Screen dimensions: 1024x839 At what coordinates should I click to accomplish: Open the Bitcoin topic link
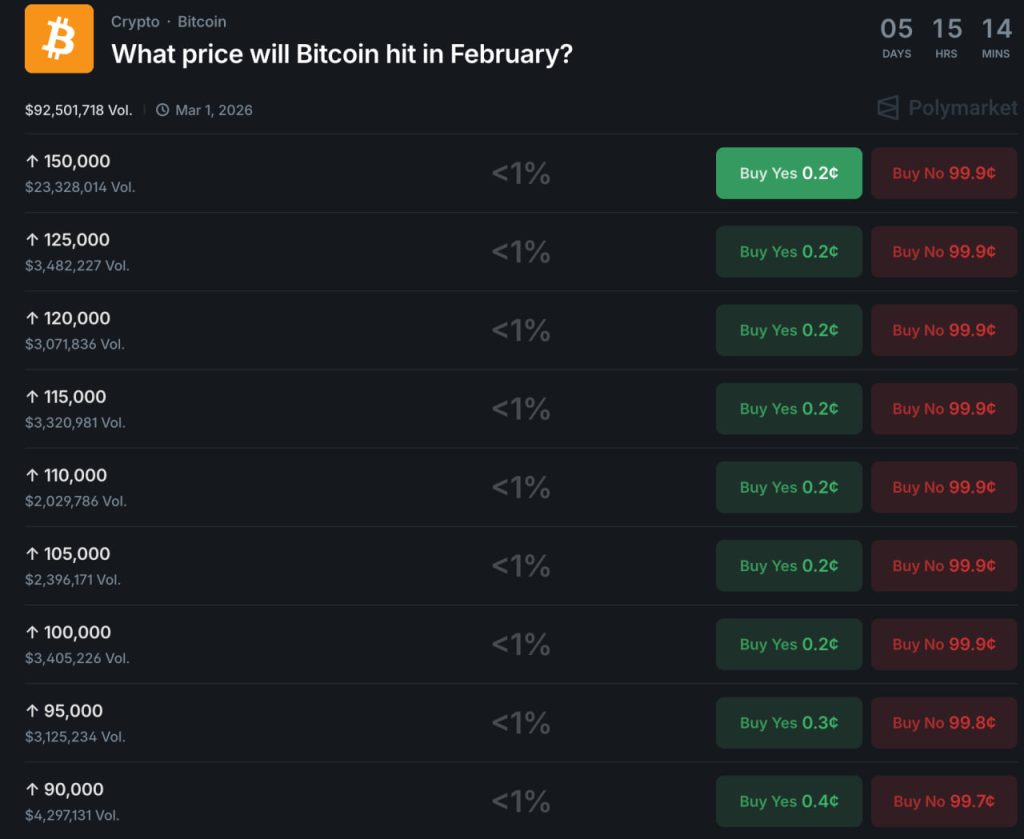point(202,21)
